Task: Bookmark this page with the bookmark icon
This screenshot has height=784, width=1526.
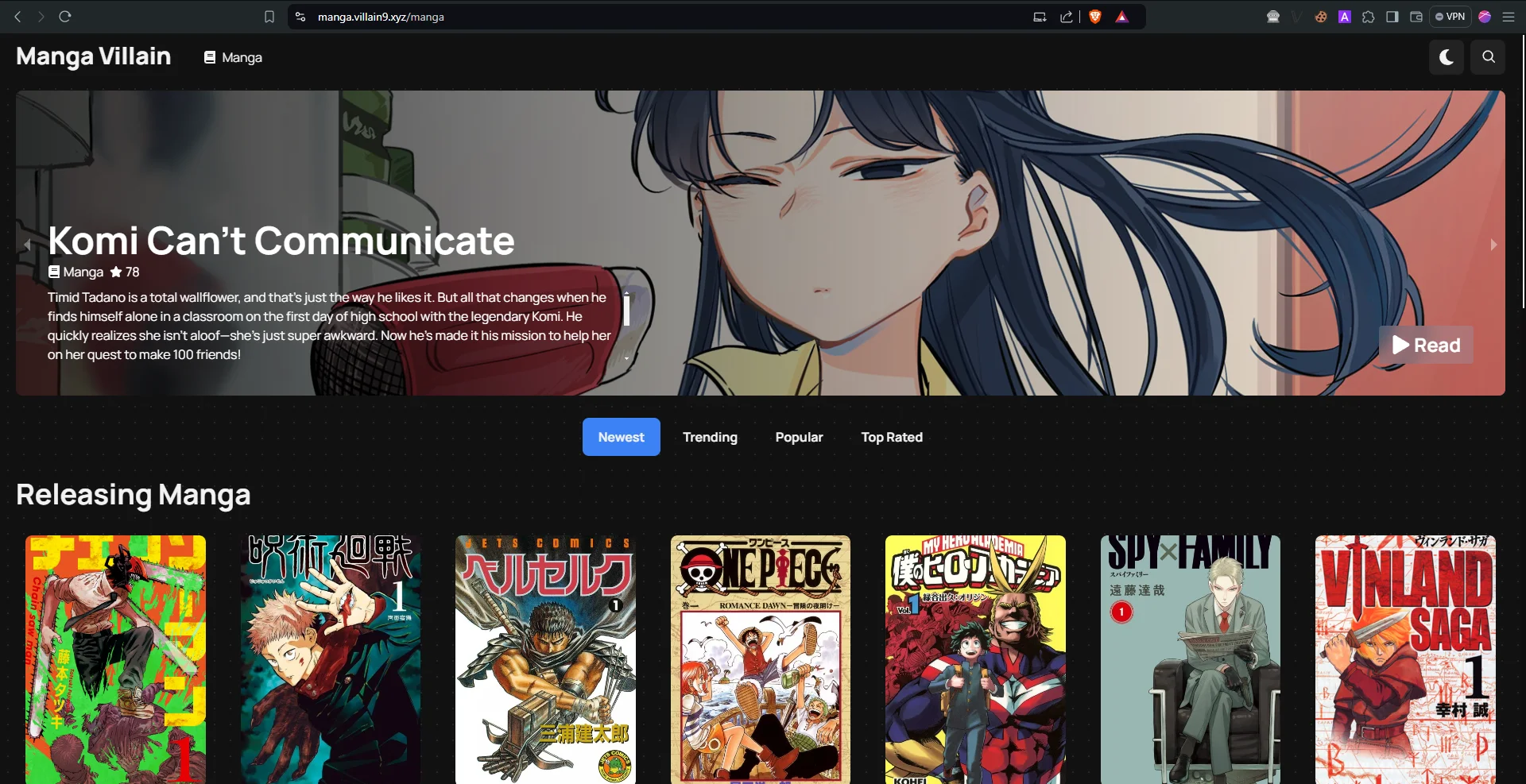Action: (x=269, y=17)
